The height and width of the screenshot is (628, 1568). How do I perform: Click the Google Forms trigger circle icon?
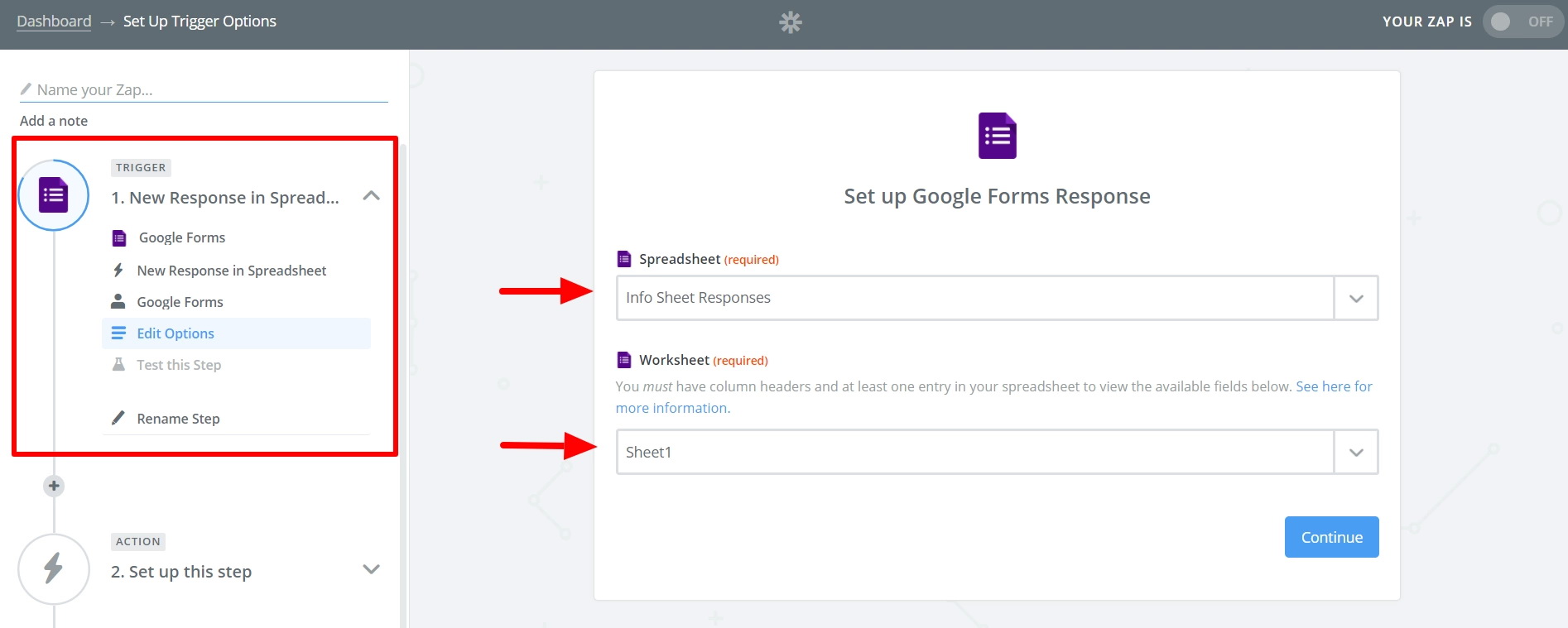(x=54, y=195)
